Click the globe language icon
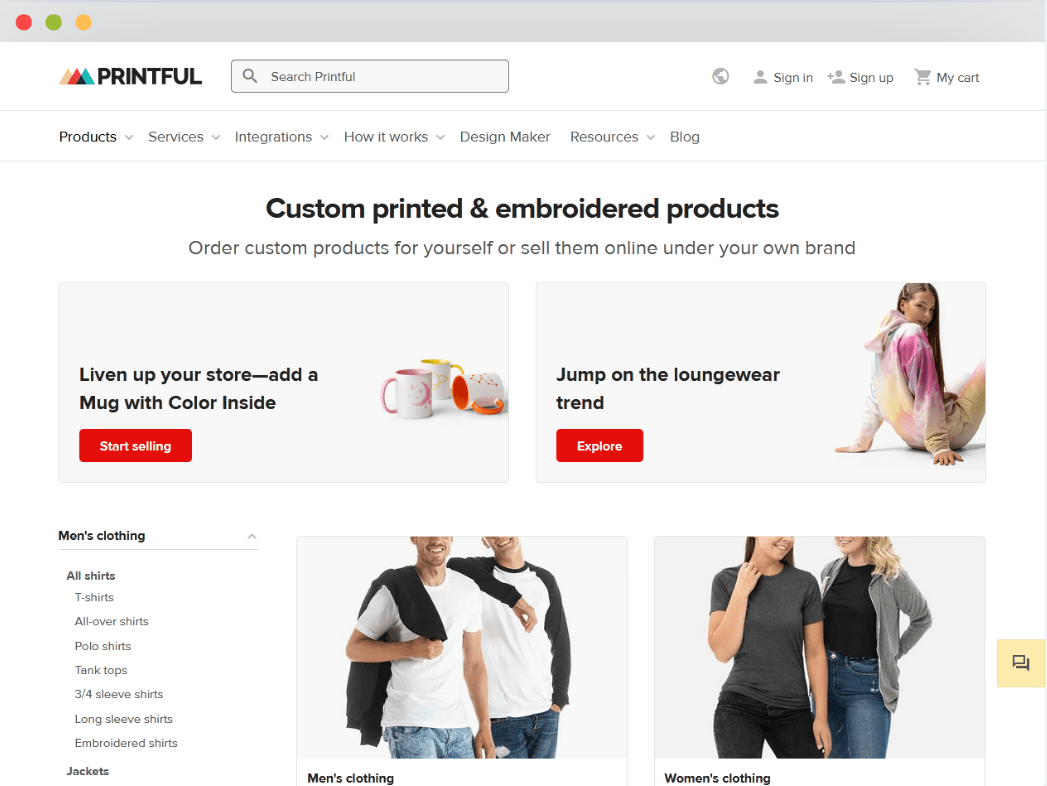Viewport: 1047px width, 786px height. point(720,77)
